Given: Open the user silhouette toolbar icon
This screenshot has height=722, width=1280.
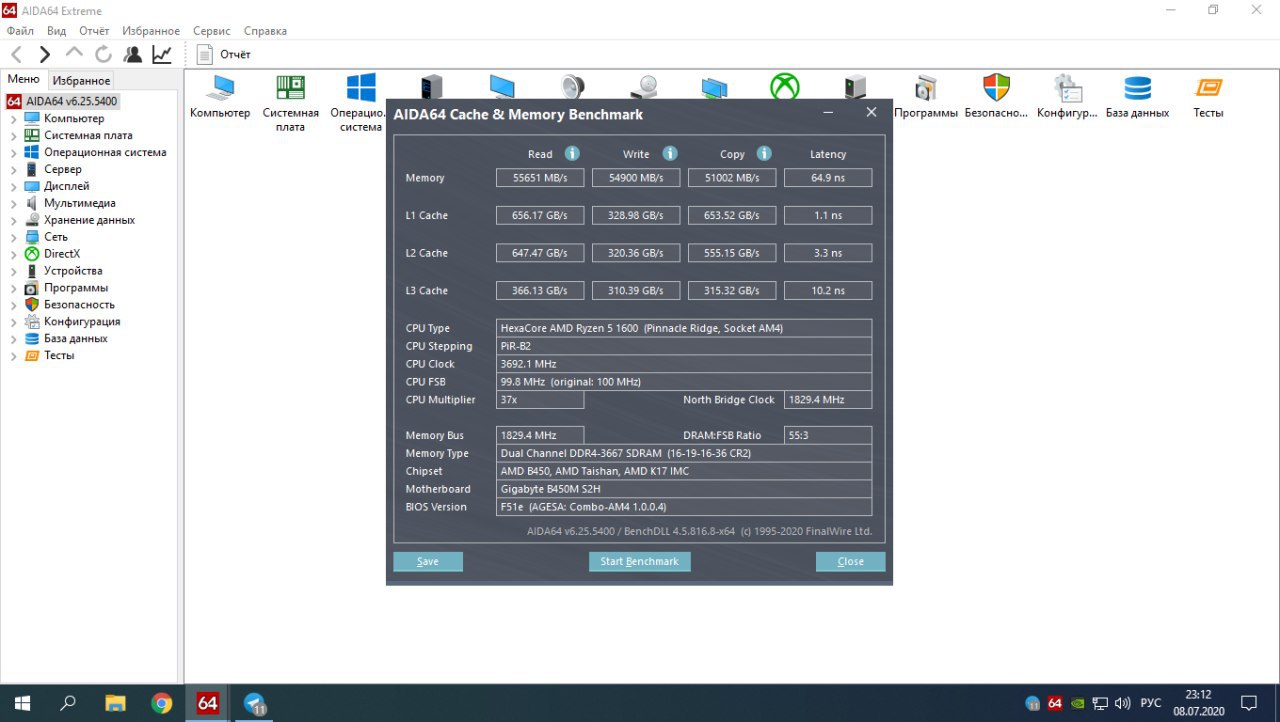Looking at the screenshot, I should (x=132, y=54).
